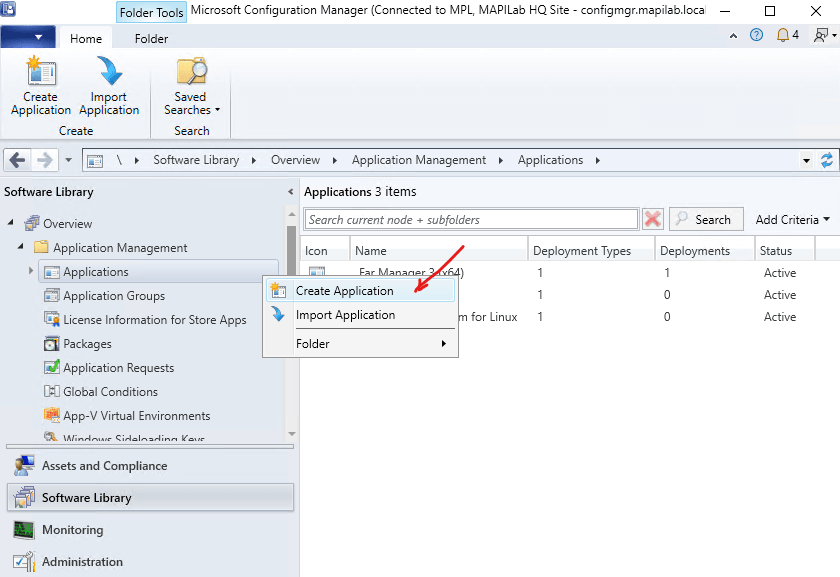Collapse the ribbon with the up chevron

pos(733,35)
